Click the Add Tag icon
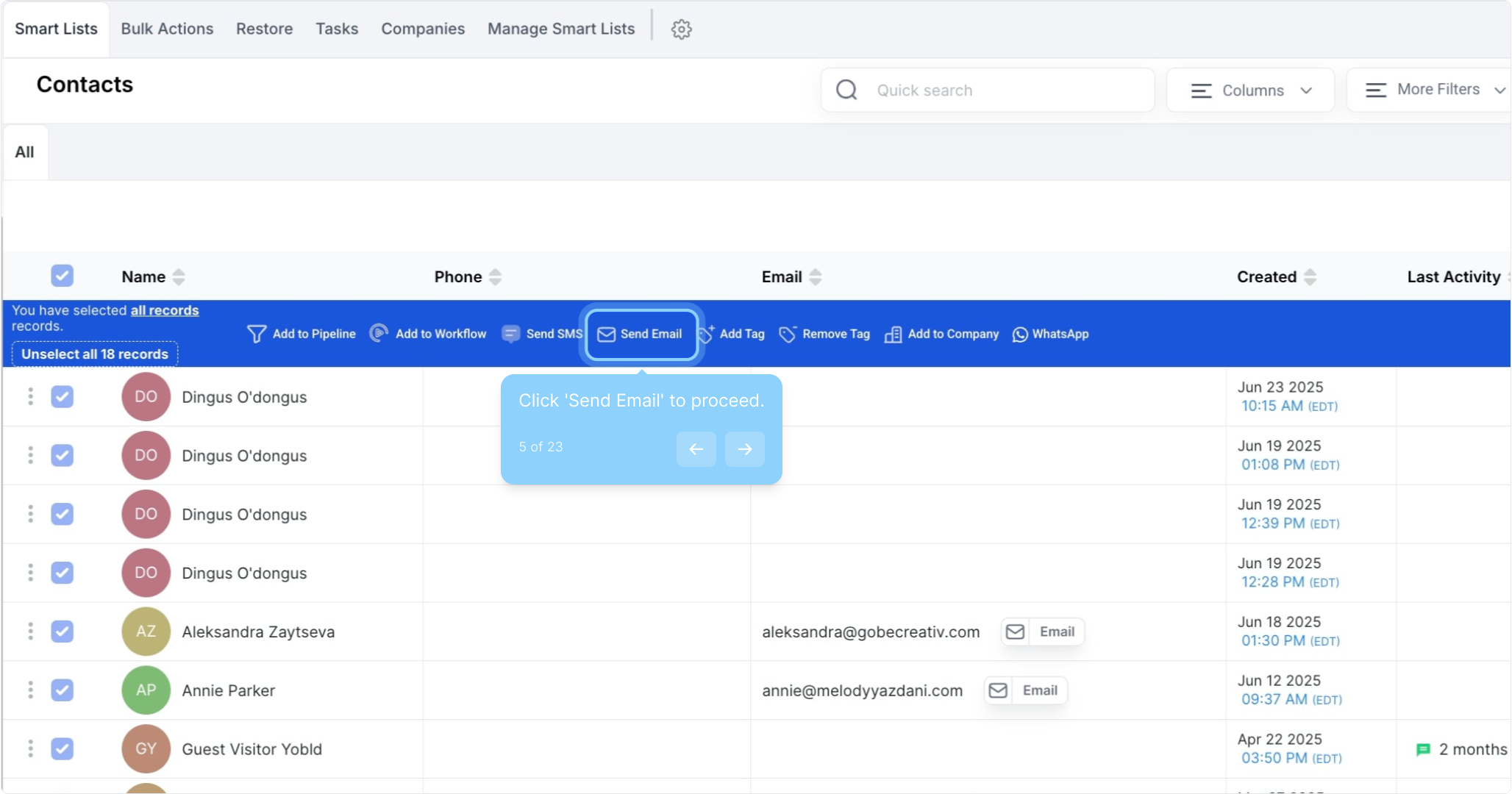1512x794 pixels. (x=706, y=334)
